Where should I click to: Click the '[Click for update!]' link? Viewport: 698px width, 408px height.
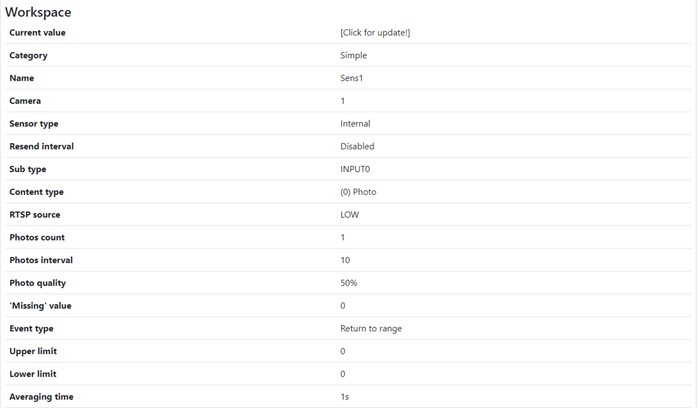tap(375, 33)
